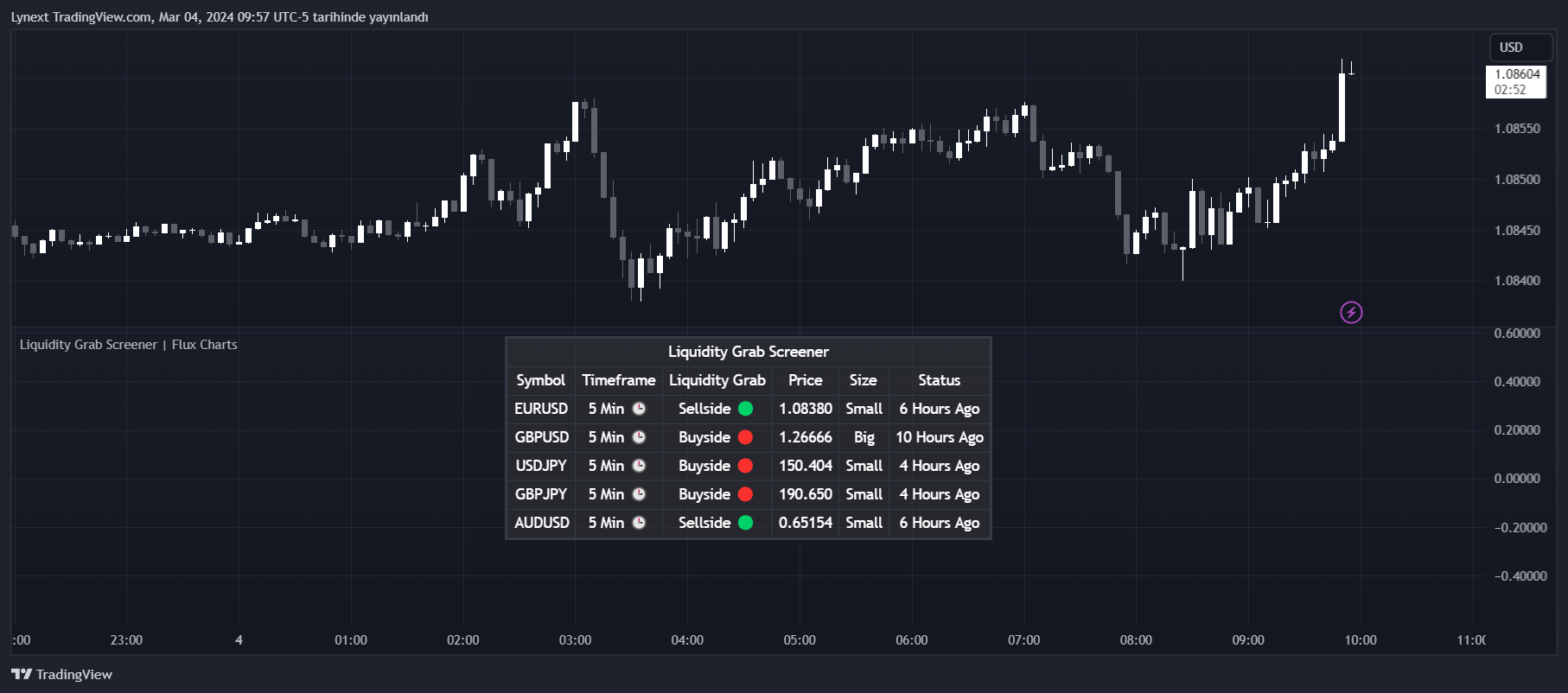Click the price 0.65154 cell
The height and width of the screenshot is (693, 1568).
(806, 523)
